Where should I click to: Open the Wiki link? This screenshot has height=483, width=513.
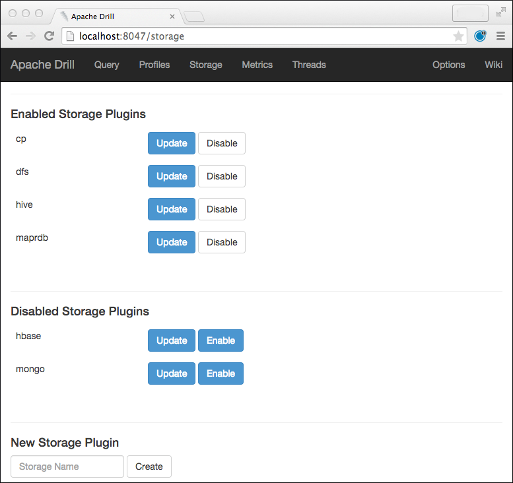click(x=493, y=65)
